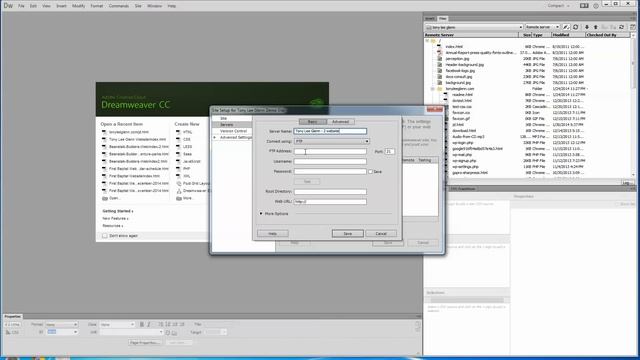Click PHP under Create New
640x360 pixels.
click(187, 169)
